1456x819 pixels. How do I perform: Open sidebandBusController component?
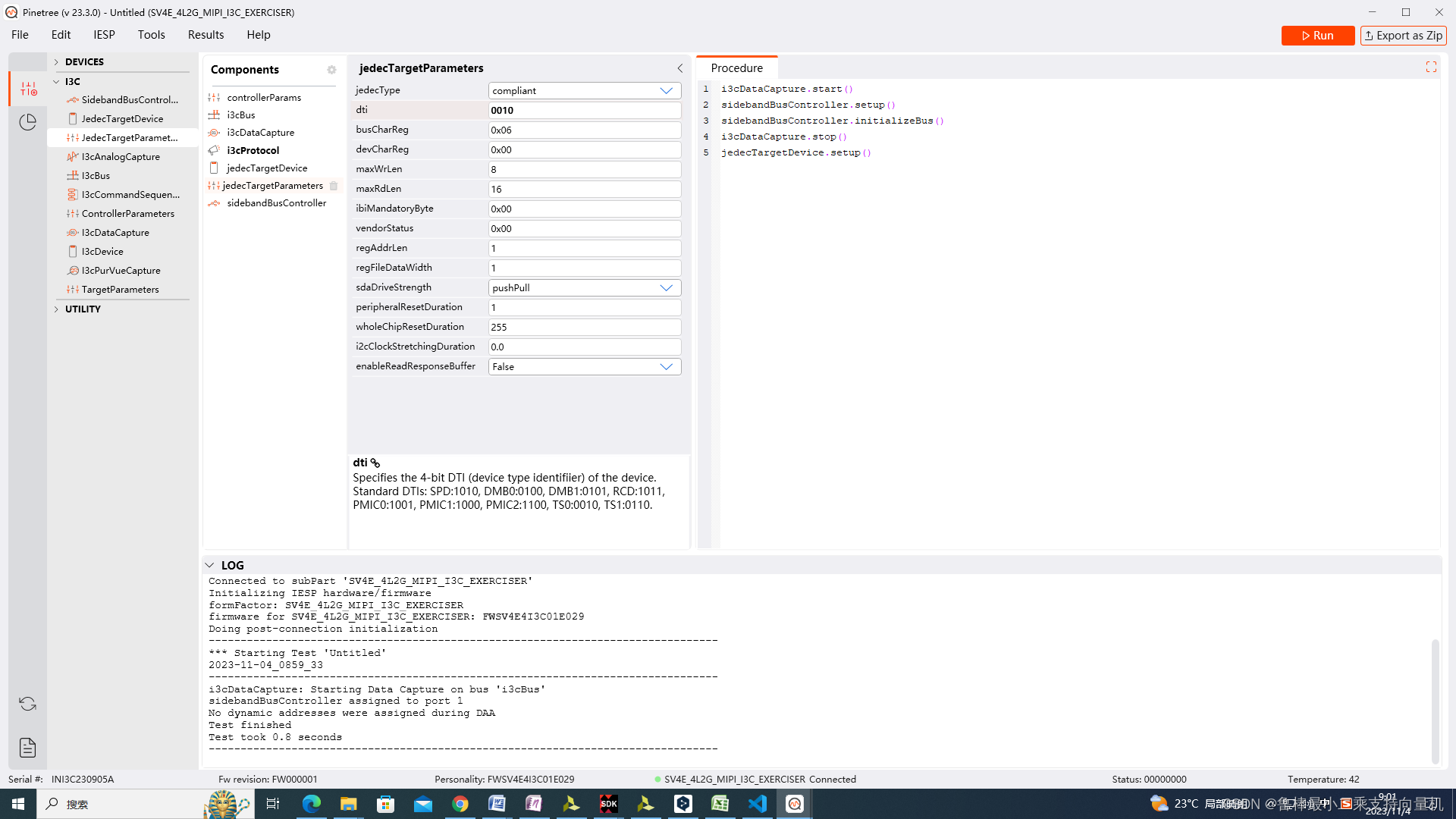pyautogui.click(x=276, y=202)
